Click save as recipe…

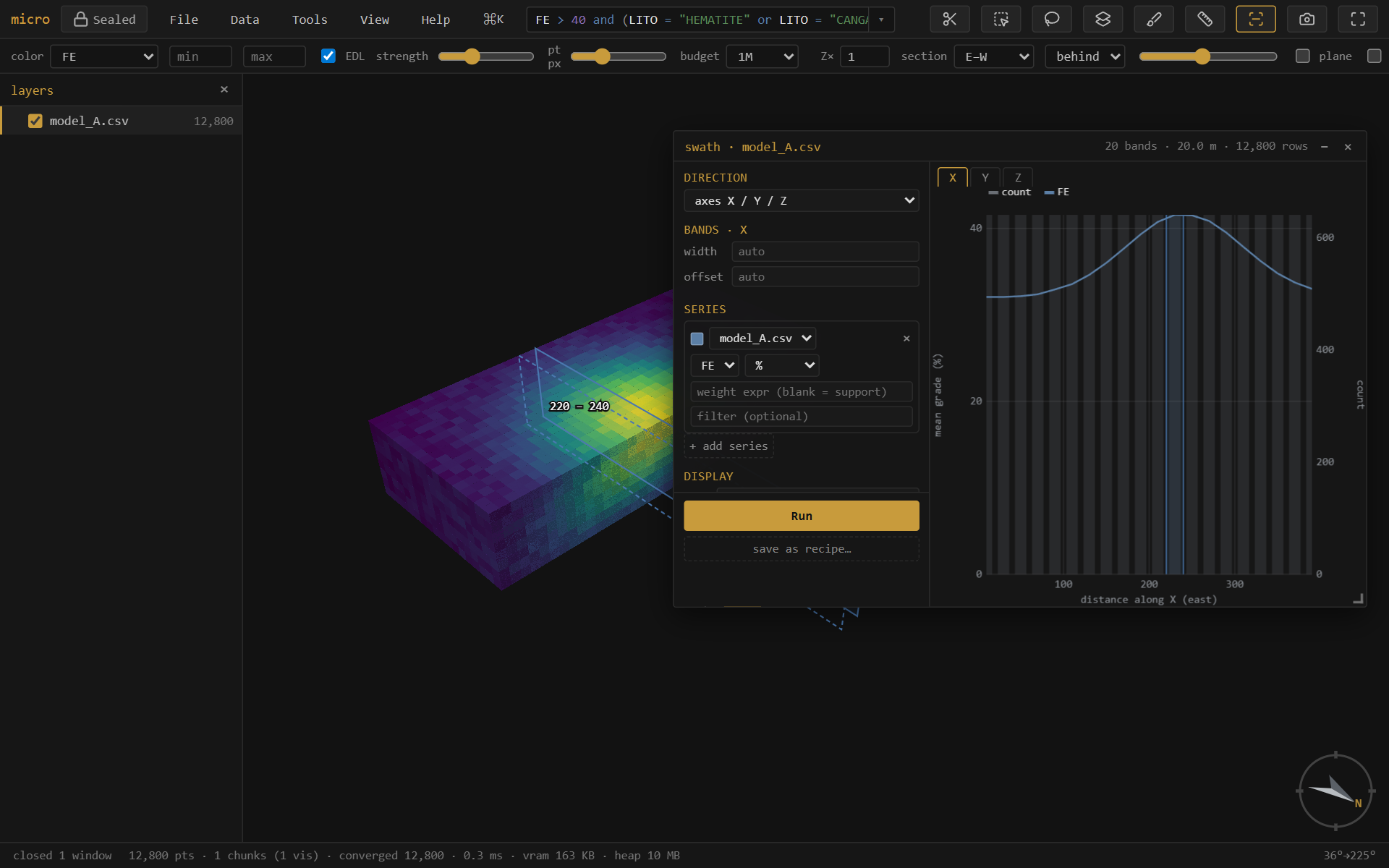click(802, 549)
